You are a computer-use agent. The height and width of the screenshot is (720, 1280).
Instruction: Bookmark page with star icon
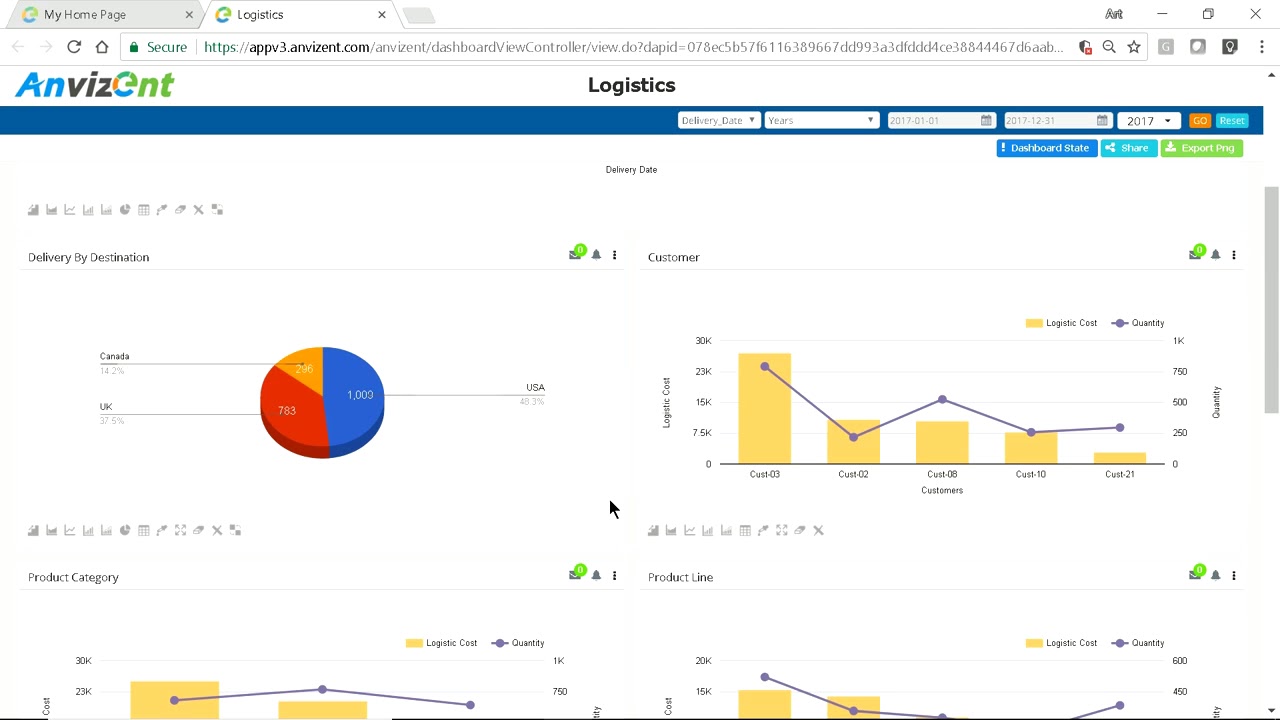(x=1134, y=47)
